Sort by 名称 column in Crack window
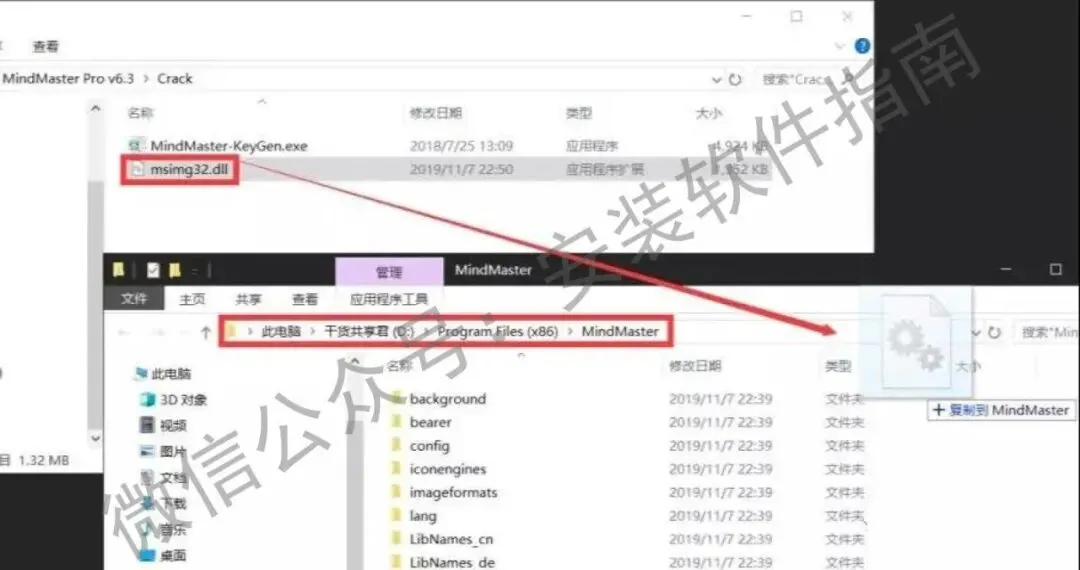The width and height of the screenshot is (1080, 570). click(x=141, y=113)
